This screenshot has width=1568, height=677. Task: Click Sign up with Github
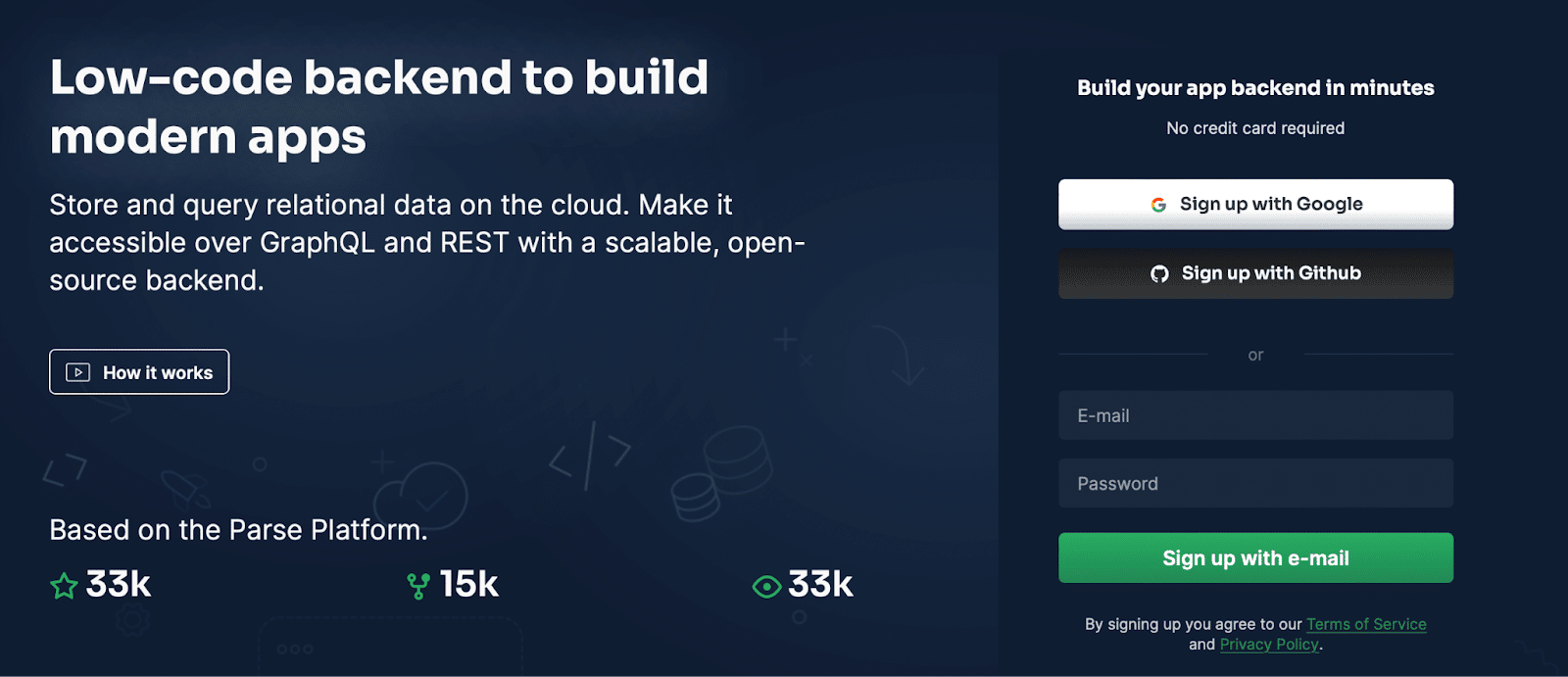[x=1255, y=273]
